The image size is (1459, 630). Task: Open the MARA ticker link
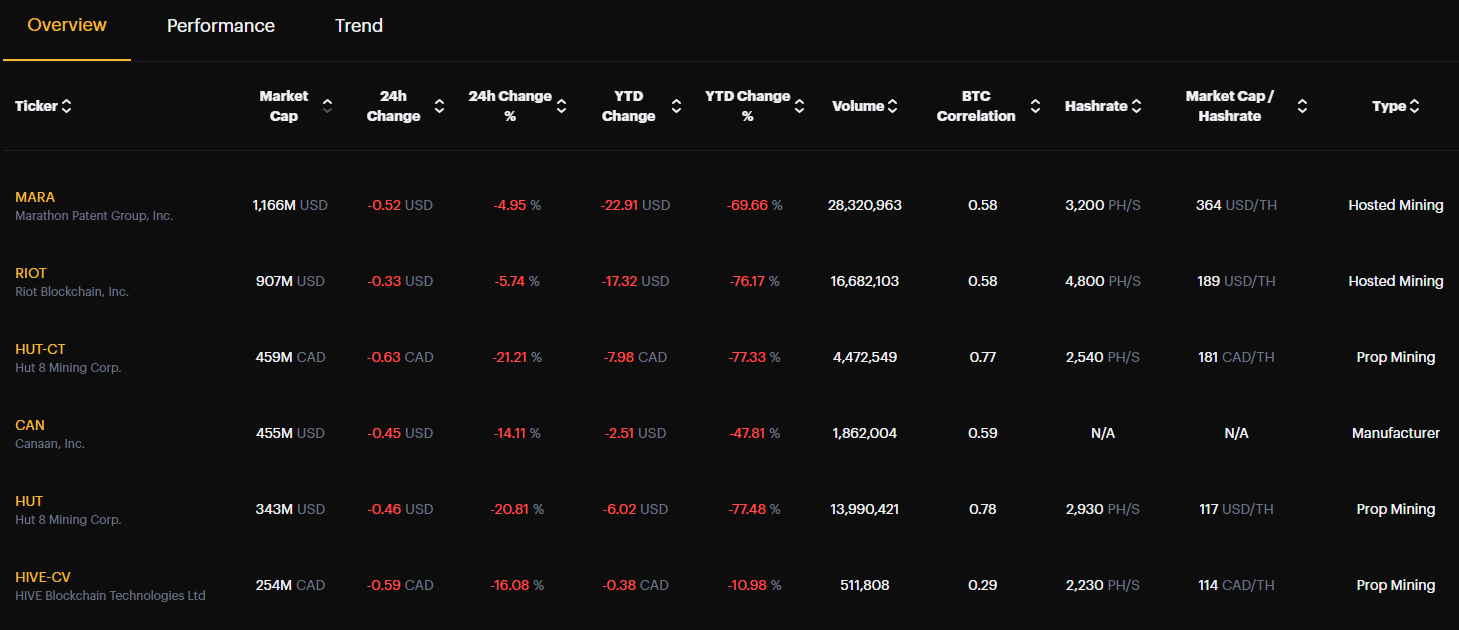[35, 197]
